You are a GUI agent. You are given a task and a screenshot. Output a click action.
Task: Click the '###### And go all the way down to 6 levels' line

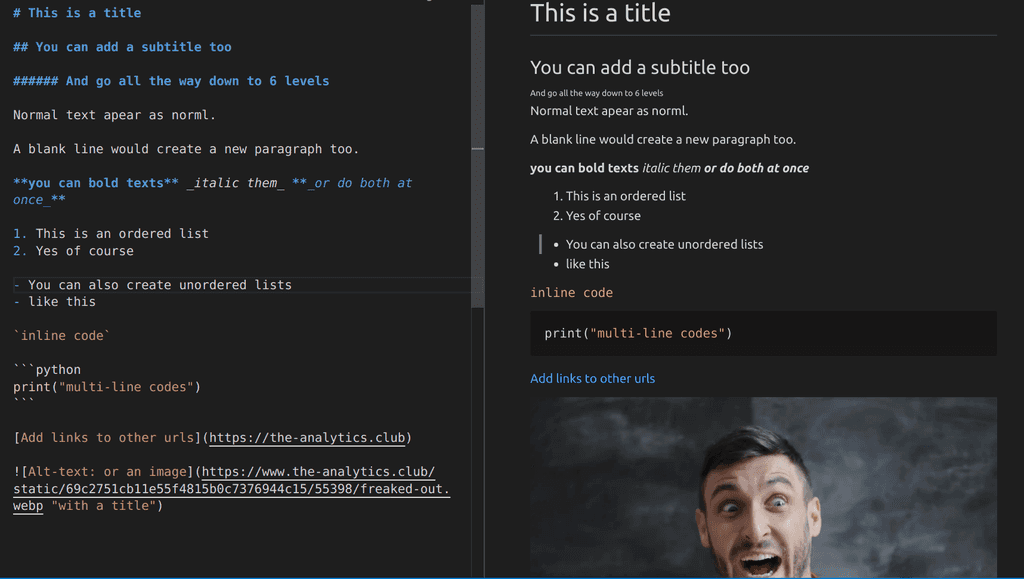coord(171,81)
